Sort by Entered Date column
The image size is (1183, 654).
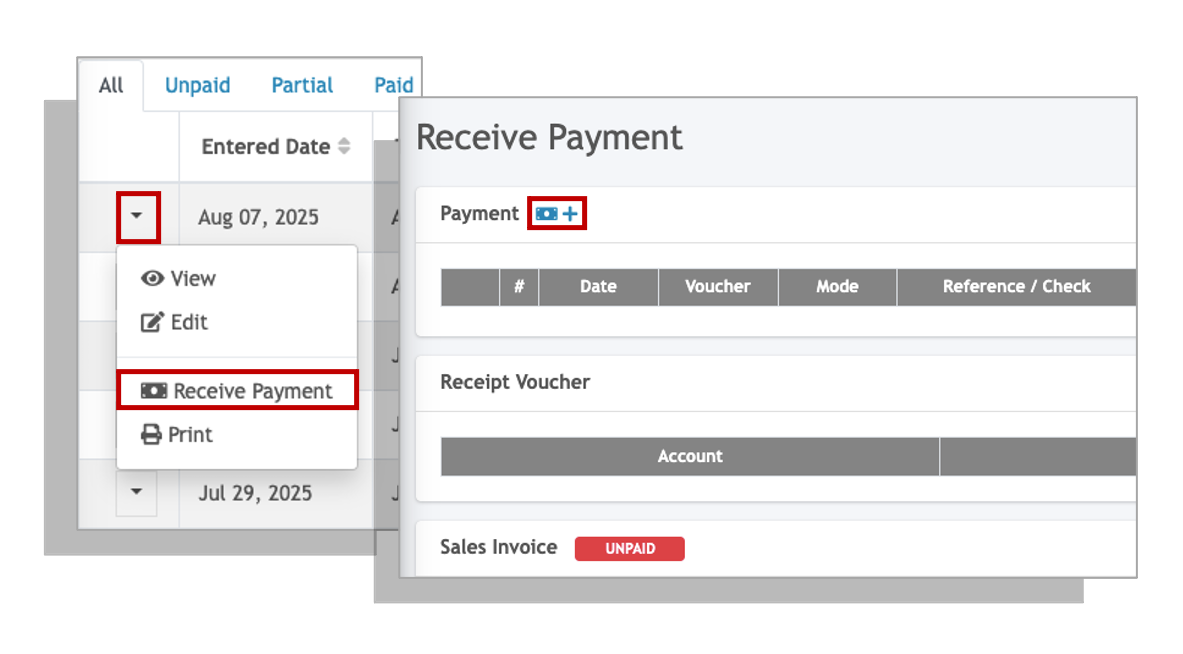(344, 146)
